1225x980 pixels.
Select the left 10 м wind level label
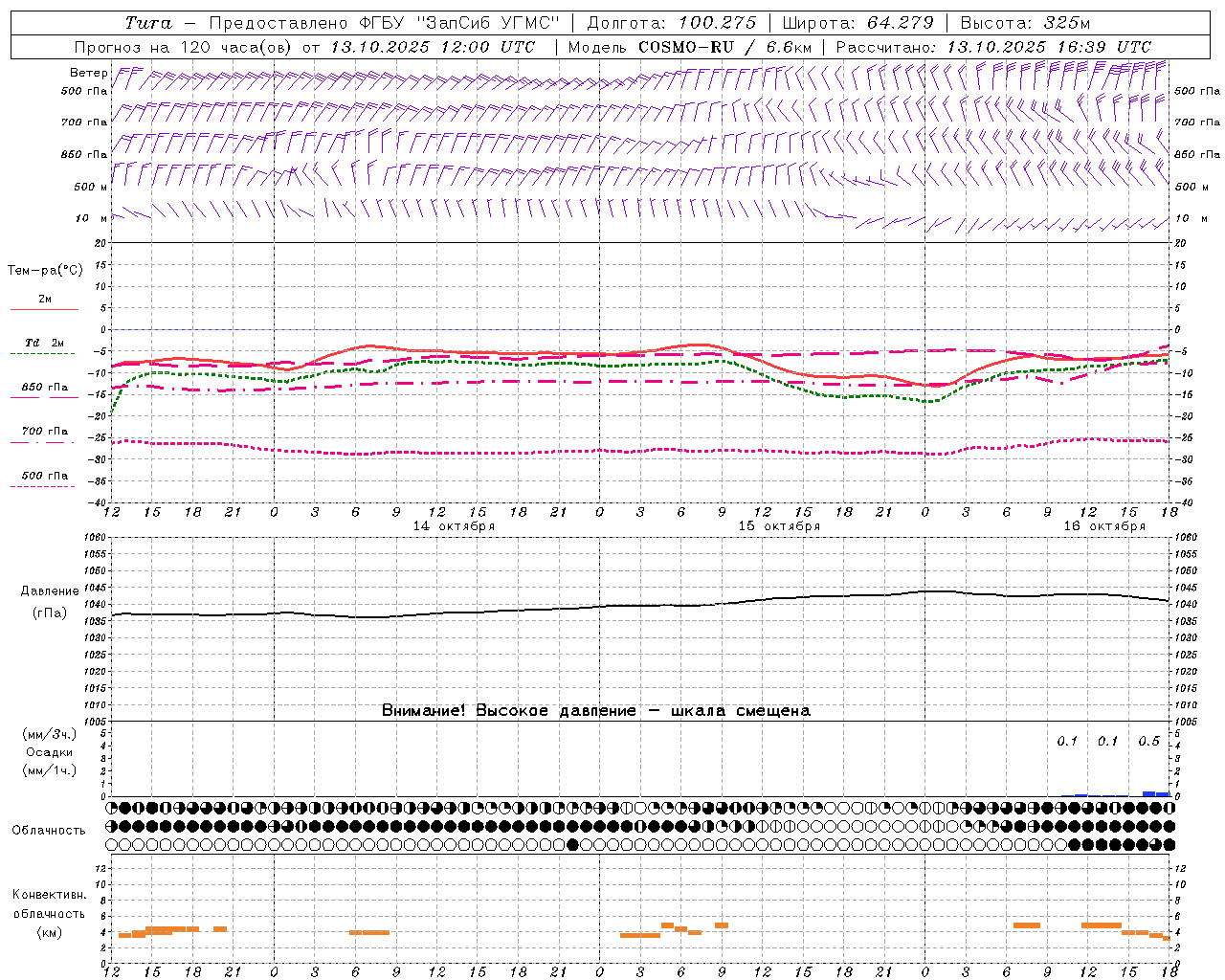[92, 218]
